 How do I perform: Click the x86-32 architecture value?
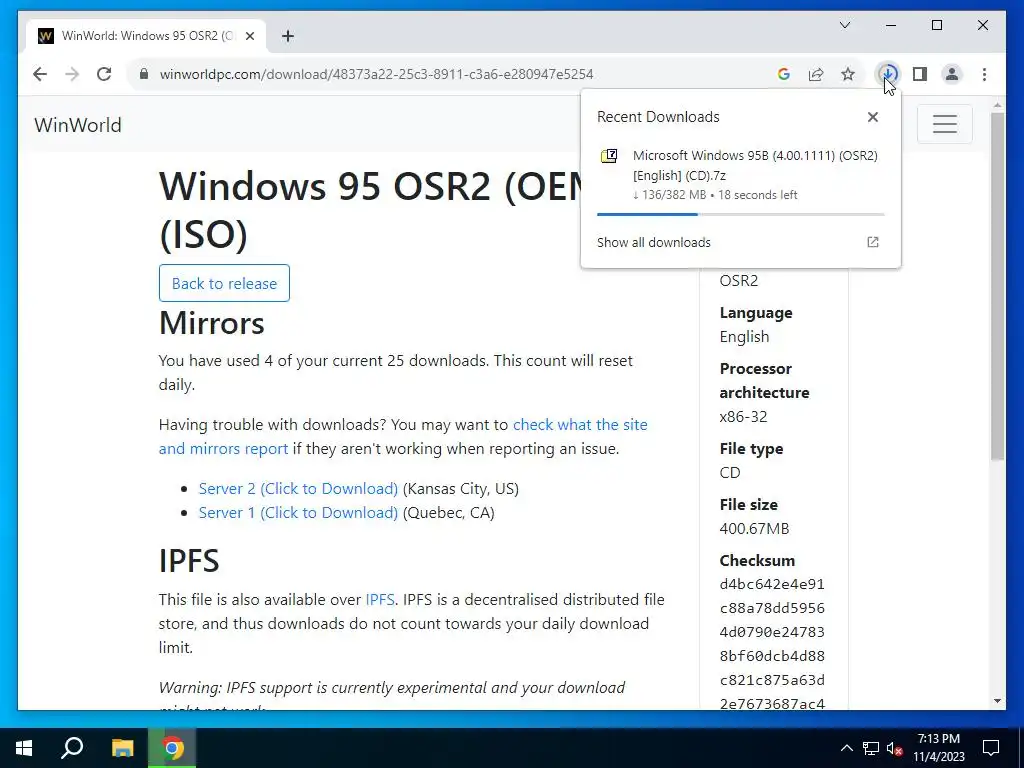click(743, 417)
